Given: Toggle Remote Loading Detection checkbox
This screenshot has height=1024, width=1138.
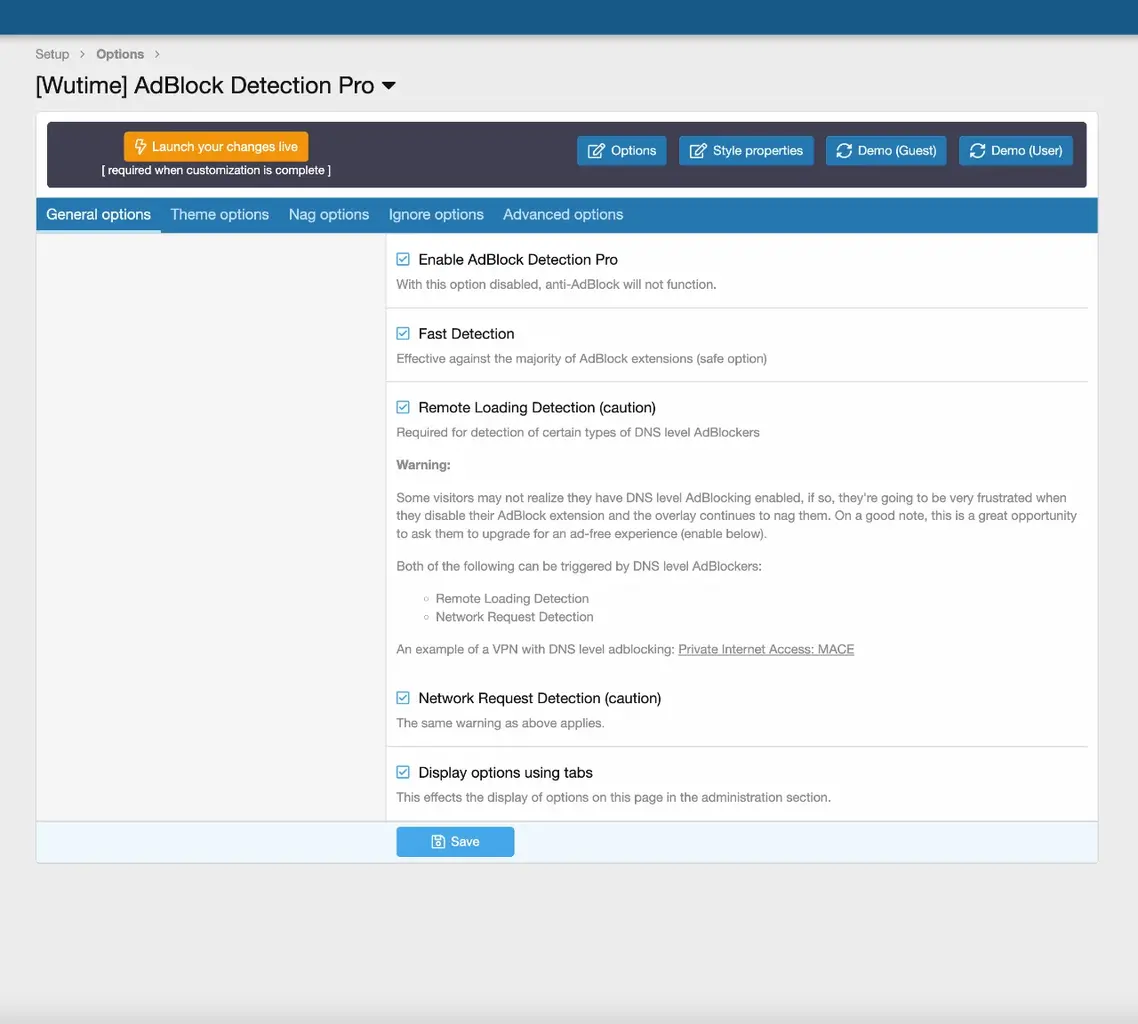Looking at the screenshot, I should [x=403, y=407].
